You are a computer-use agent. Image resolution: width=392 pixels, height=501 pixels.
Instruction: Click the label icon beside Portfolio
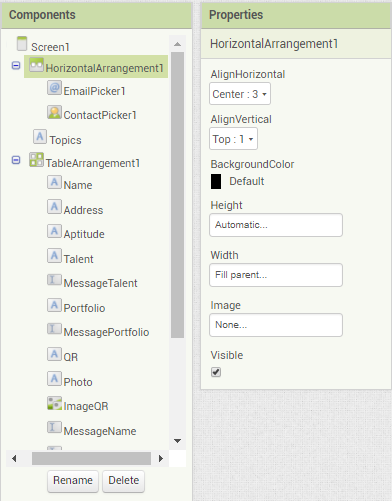point(54,305)
